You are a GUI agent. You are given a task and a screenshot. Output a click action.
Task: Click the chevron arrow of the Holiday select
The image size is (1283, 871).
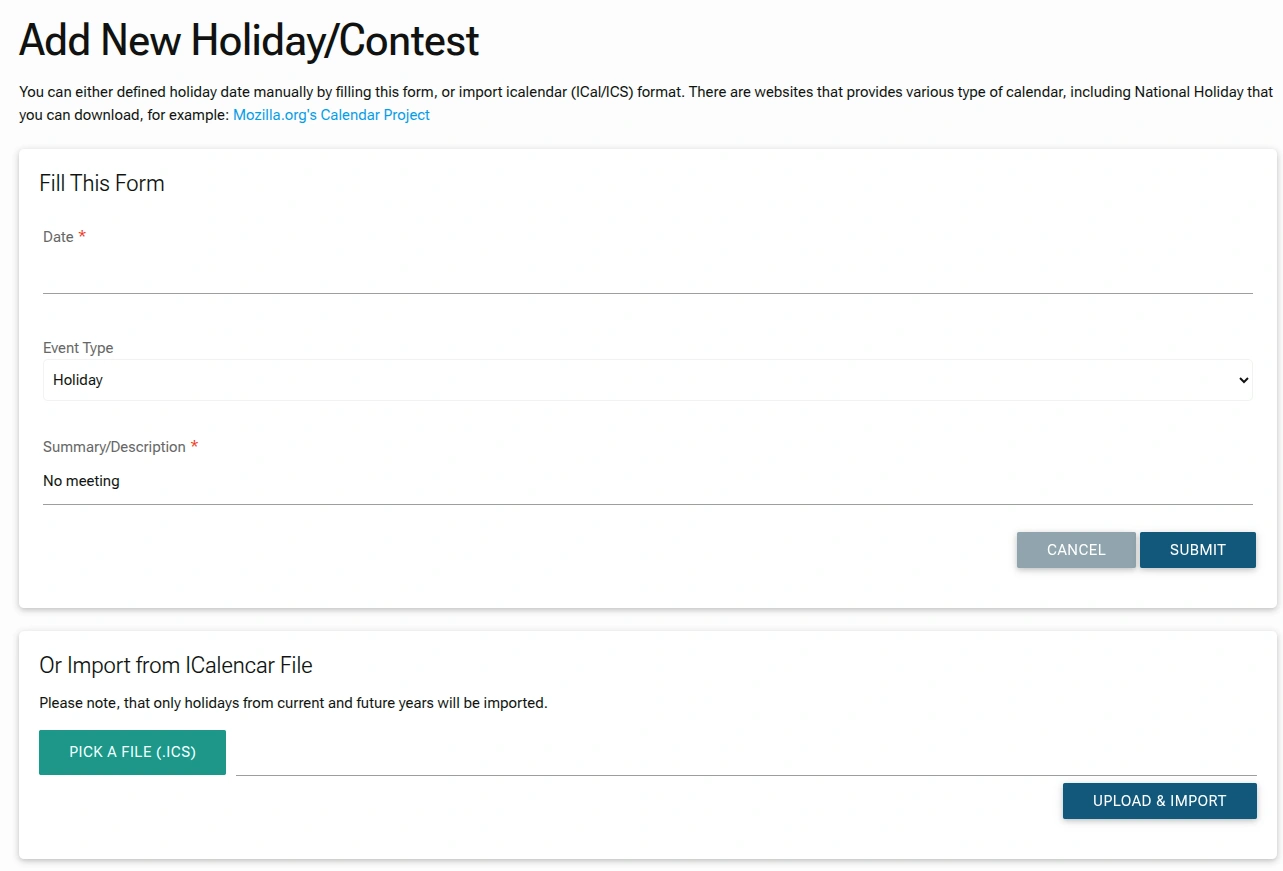[1243, 380]
